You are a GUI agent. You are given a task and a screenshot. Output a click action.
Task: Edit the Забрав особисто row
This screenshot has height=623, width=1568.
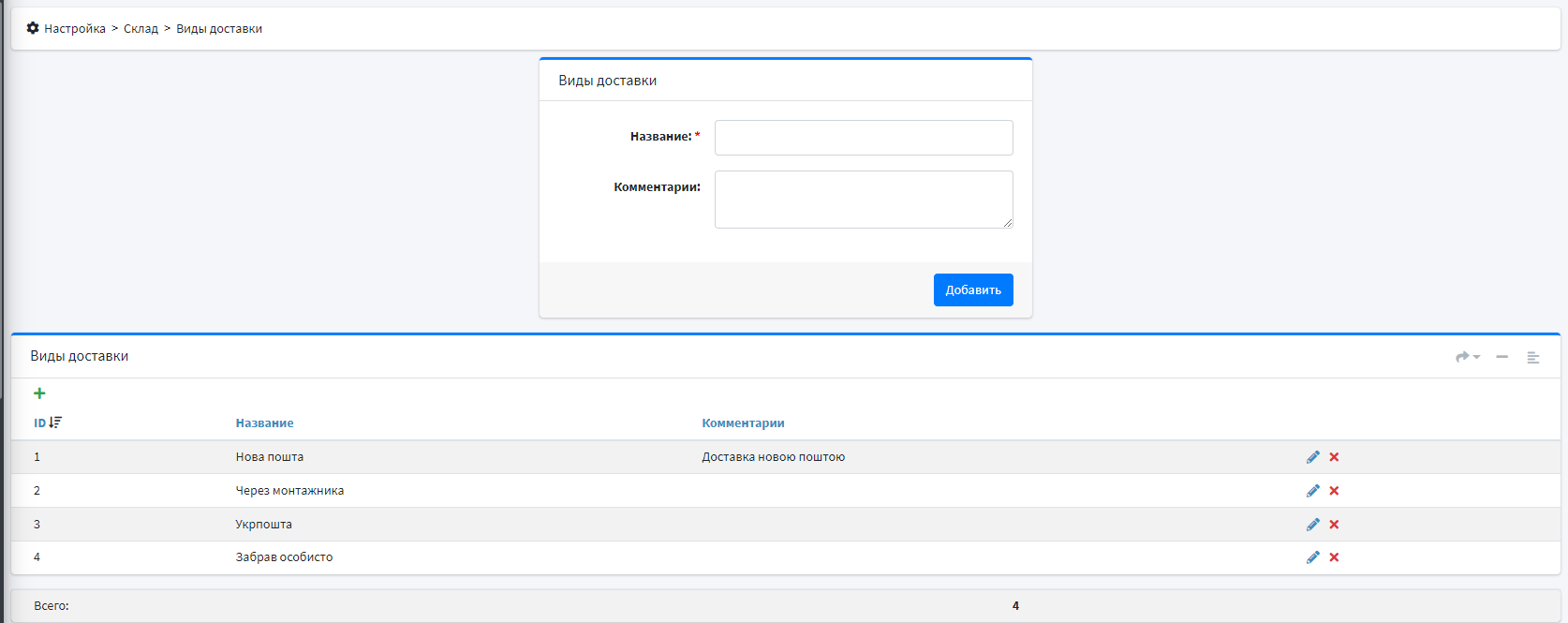pyautogui.click(x=1312, y=557)
